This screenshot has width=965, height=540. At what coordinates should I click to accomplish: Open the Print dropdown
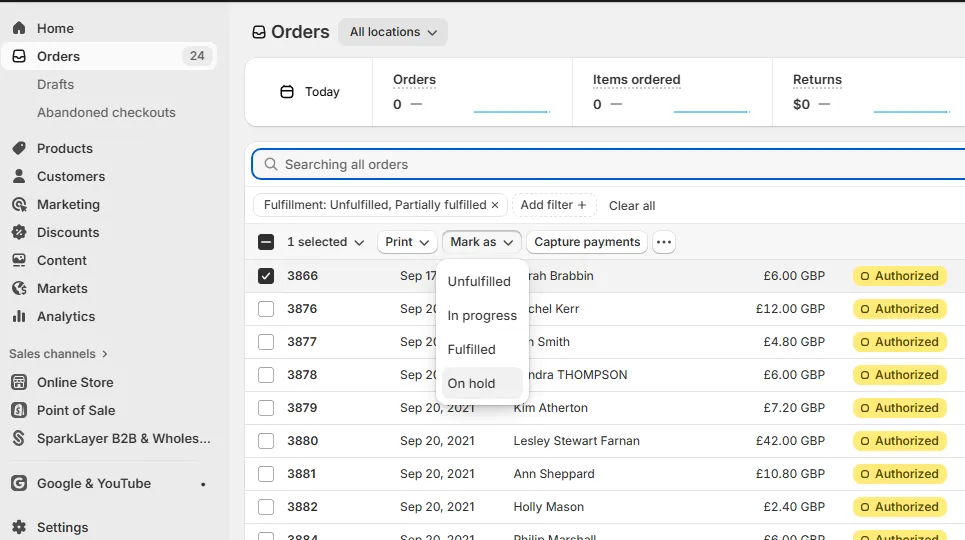point(407,242)
